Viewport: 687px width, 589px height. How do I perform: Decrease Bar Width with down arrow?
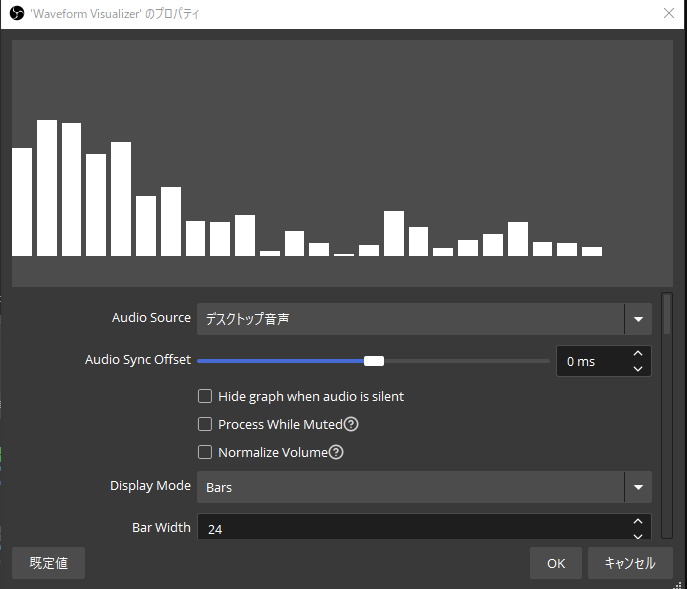[x=637, y=535]
